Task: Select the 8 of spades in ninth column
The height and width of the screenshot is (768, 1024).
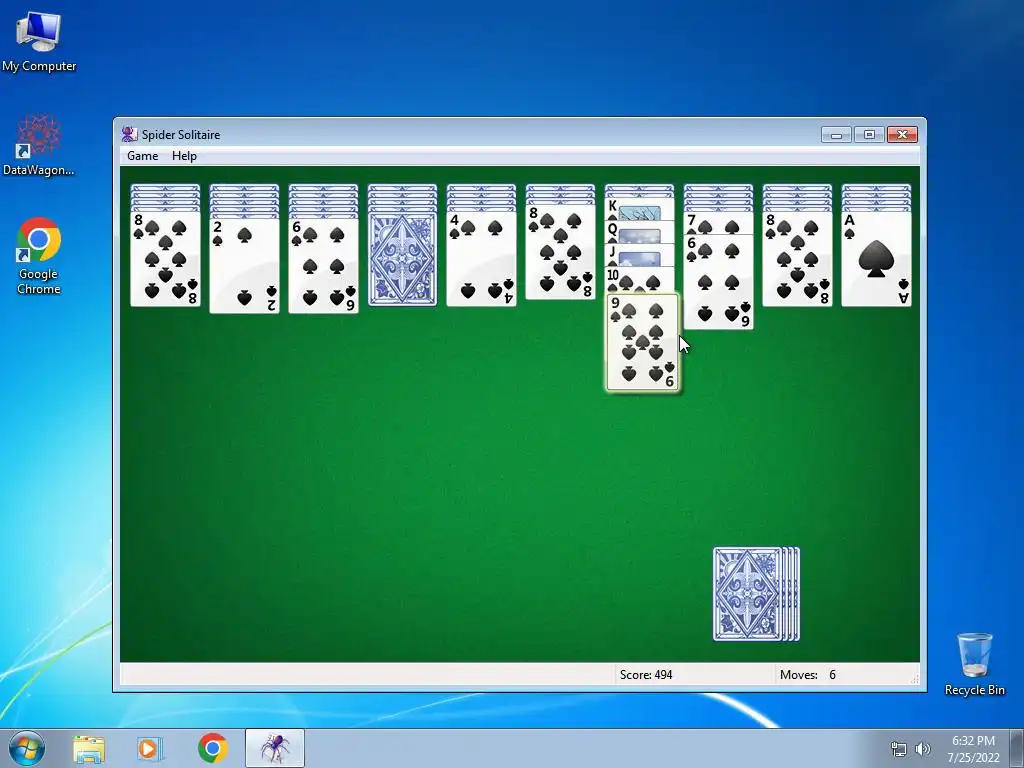Action: point(797,259)
